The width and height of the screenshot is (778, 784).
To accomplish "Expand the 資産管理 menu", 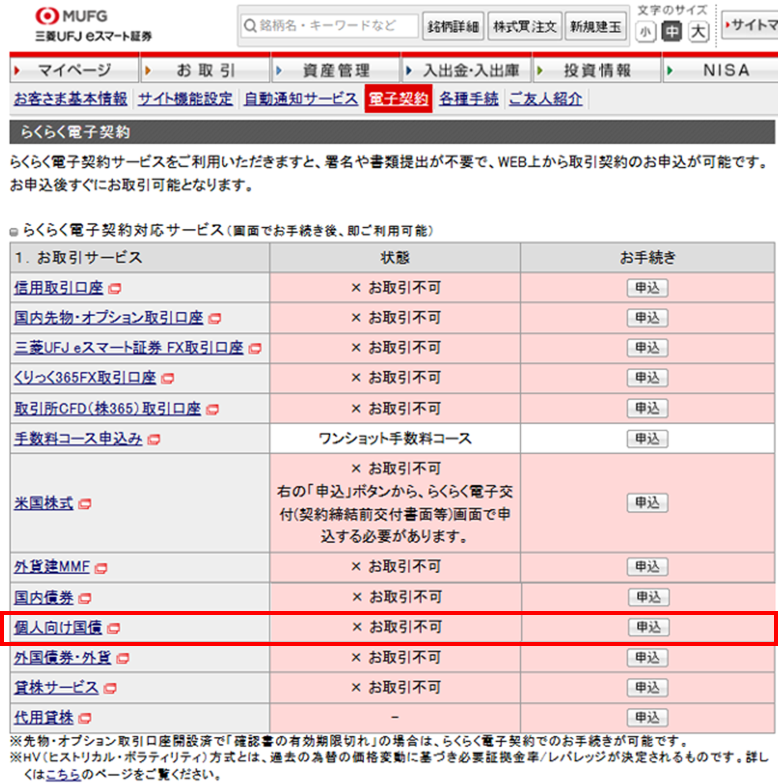I will point(335,71).
